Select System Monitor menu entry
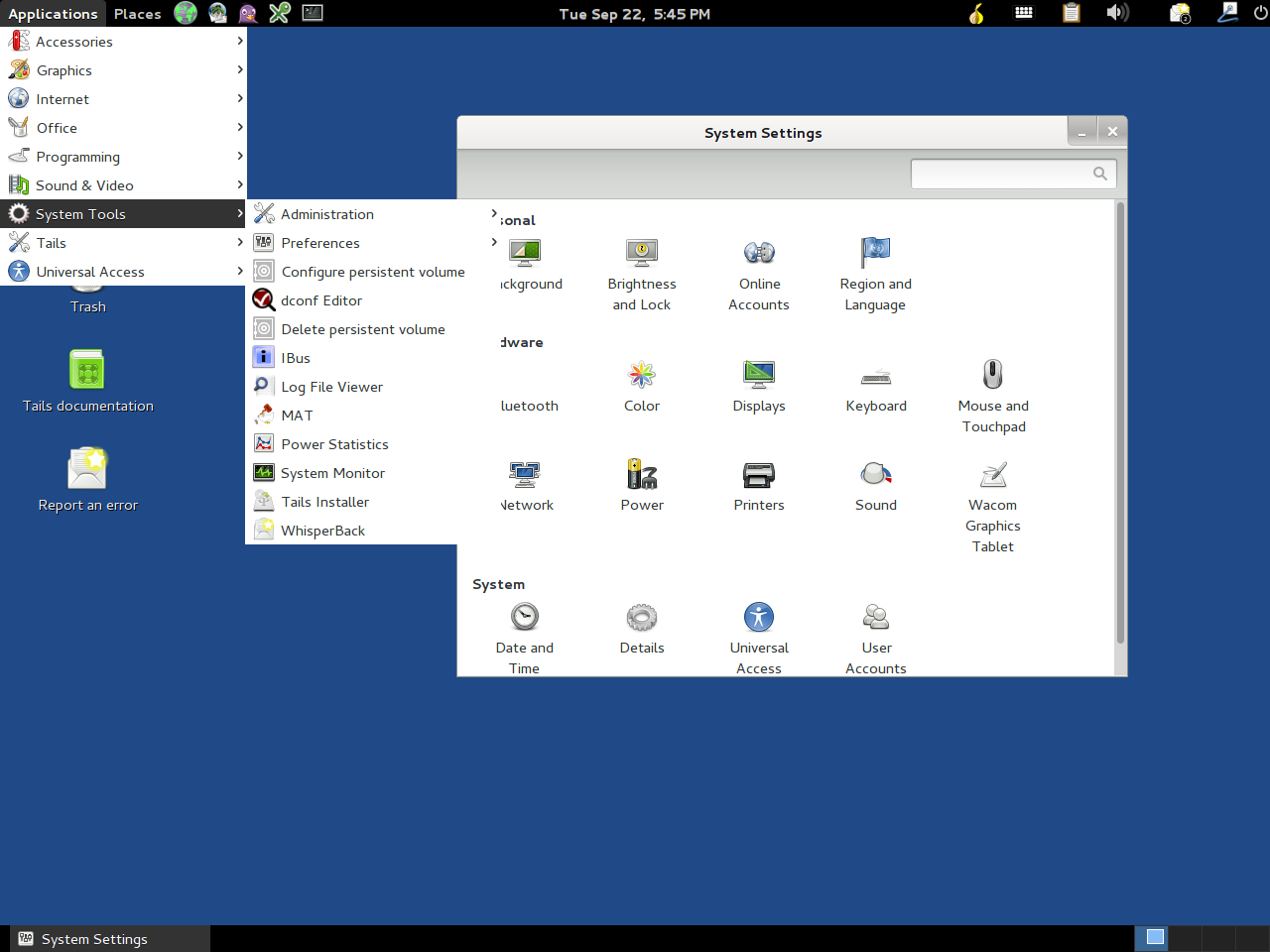Viewport: 1270px width, 952px height. point(332,473)
